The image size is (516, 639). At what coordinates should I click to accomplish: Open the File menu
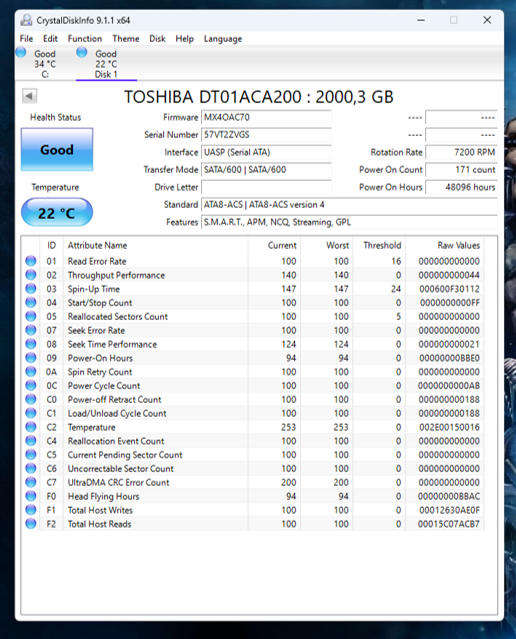pyautogui.click(x=26, y=39)
